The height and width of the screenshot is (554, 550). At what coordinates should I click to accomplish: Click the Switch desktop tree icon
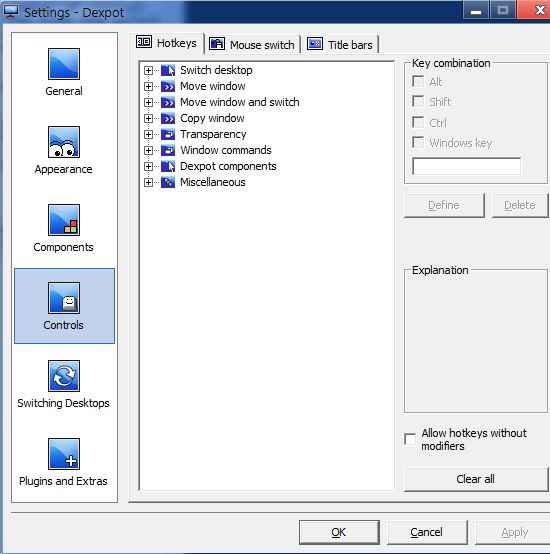tap(168, 70)
